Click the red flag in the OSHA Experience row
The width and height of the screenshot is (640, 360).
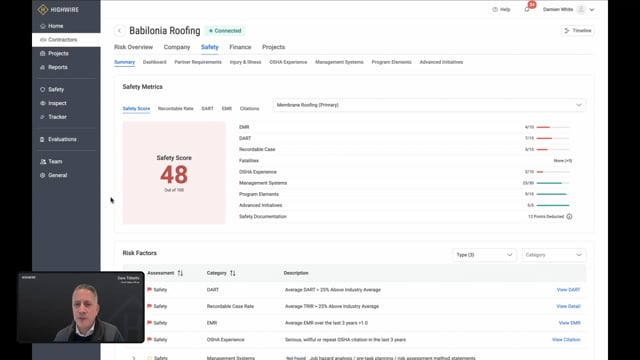tap(149, 339)
